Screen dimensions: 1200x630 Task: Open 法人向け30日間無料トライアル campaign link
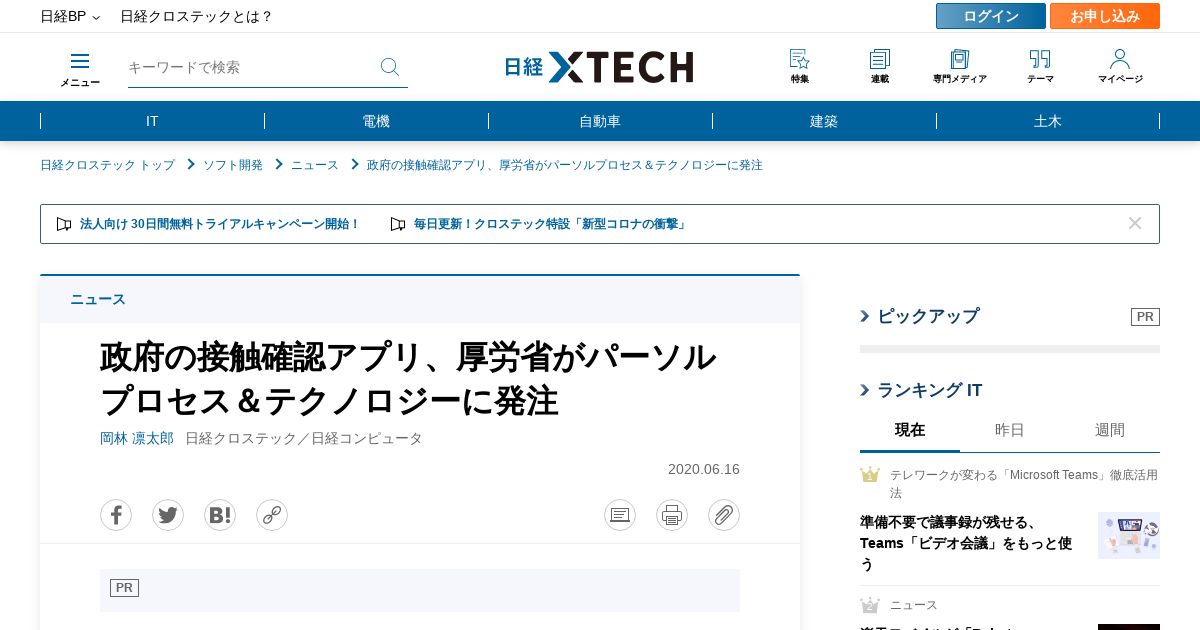click(219, 224)
